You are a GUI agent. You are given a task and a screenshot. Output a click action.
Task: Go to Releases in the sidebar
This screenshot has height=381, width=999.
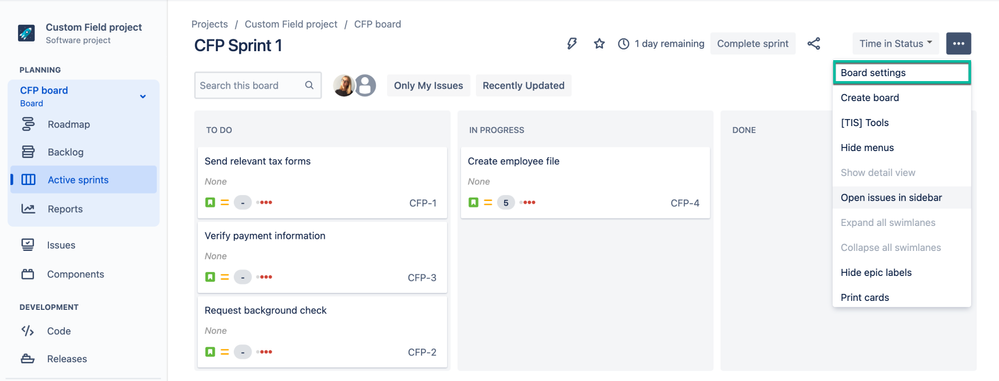coord(67,359)
